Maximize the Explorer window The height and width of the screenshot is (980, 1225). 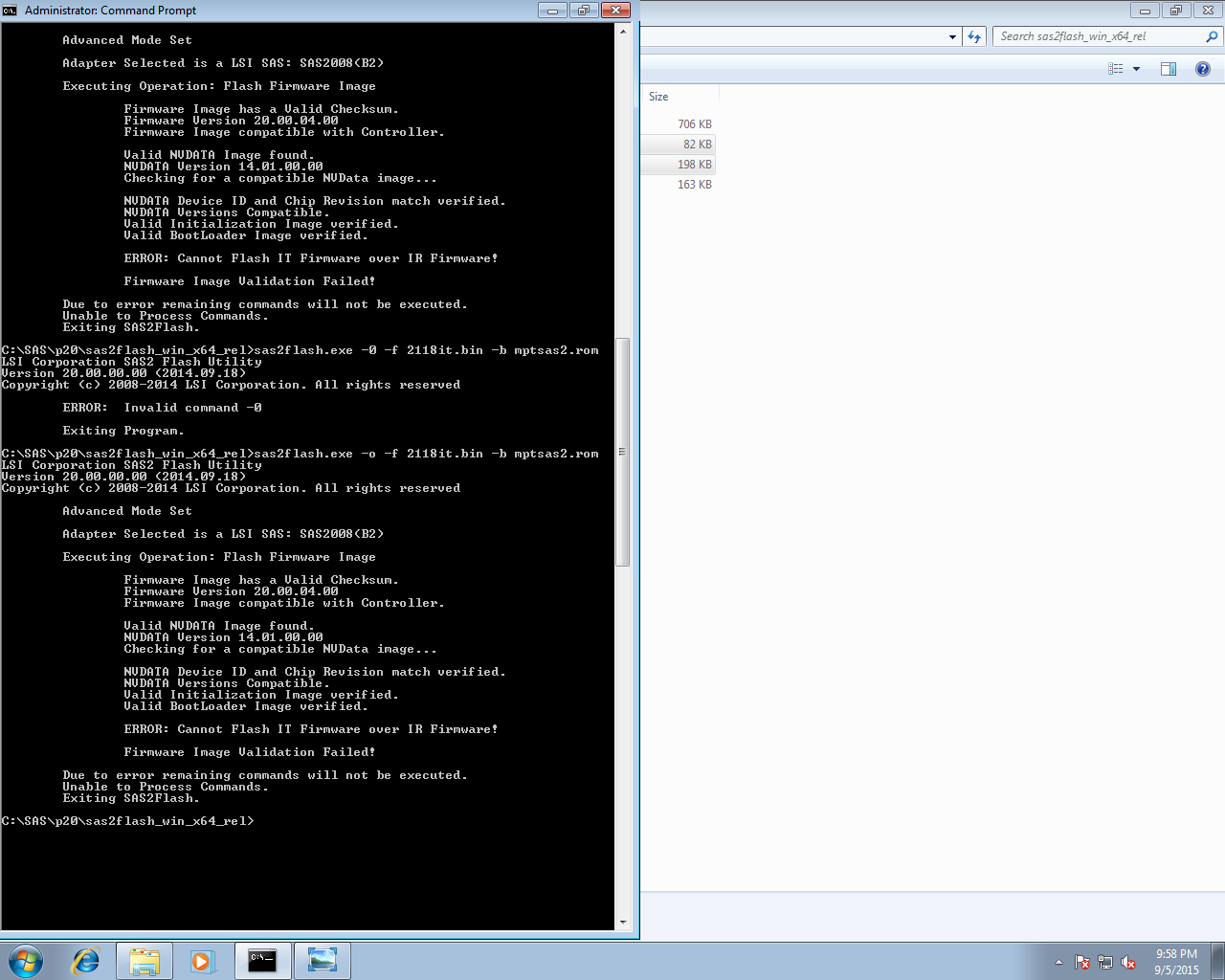pyautogui.click(x=1175, y=11)
